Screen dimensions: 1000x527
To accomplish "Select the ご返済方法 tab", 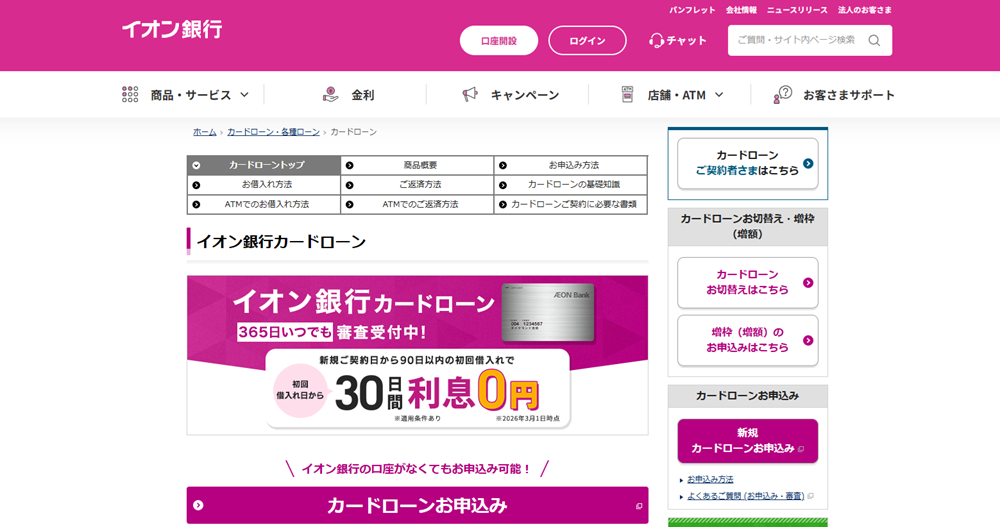I will [419, 185].
